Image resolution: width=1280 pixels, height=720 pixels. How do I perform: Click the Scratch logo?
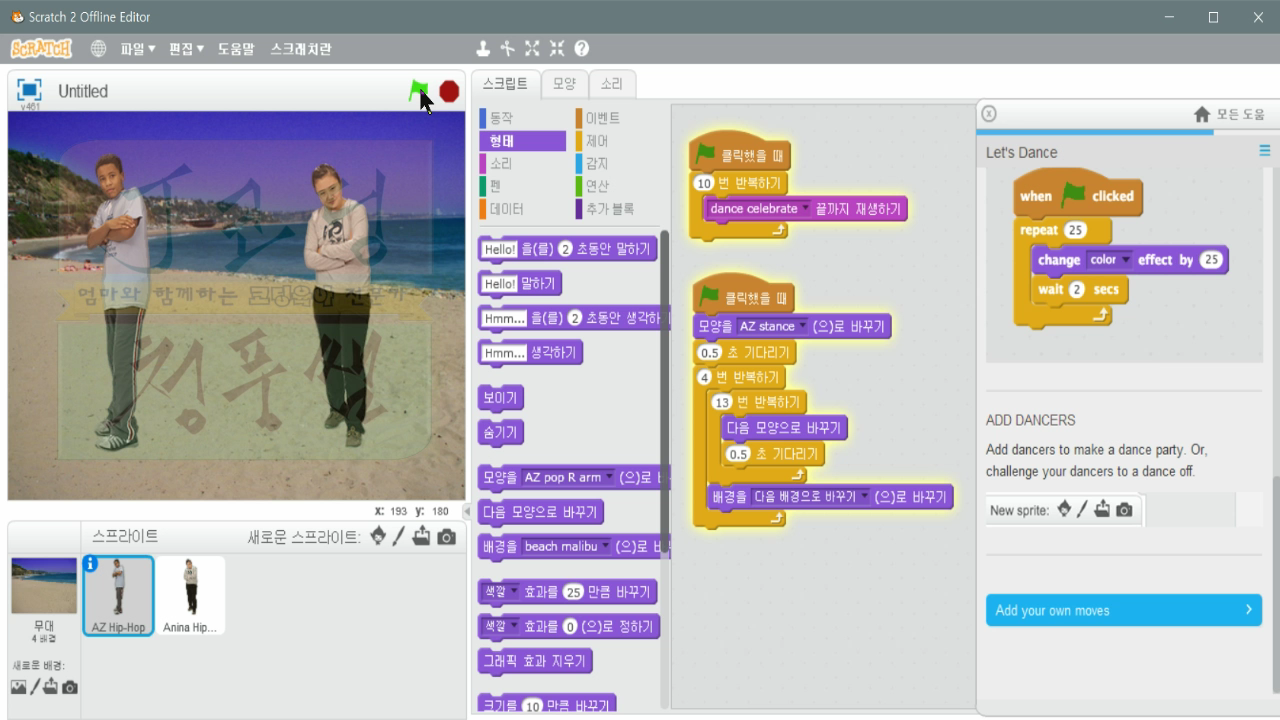click(x=41, y=49)
